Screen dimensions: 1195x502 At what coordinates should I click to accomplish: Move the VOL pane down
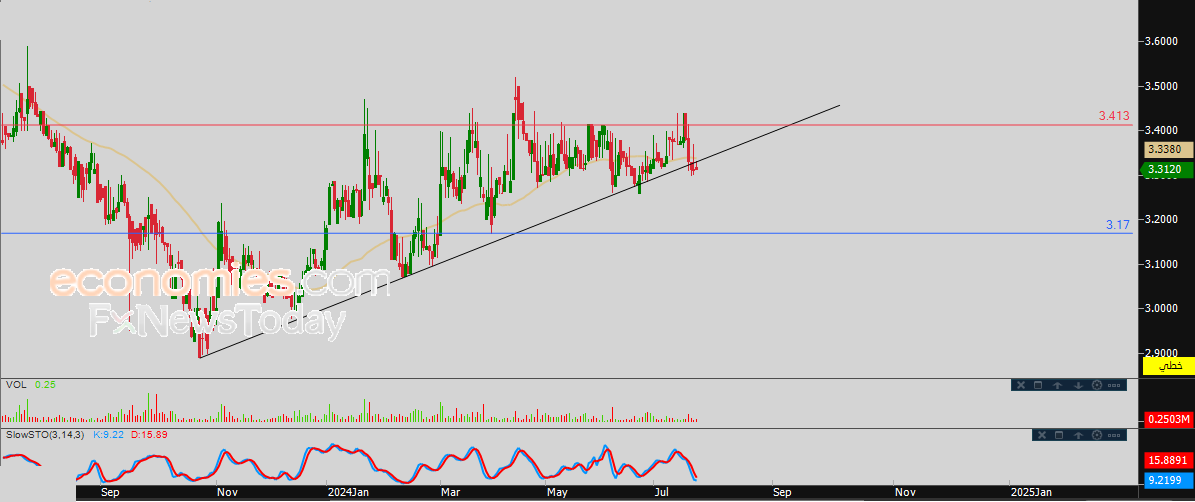tap(1078, 385)
